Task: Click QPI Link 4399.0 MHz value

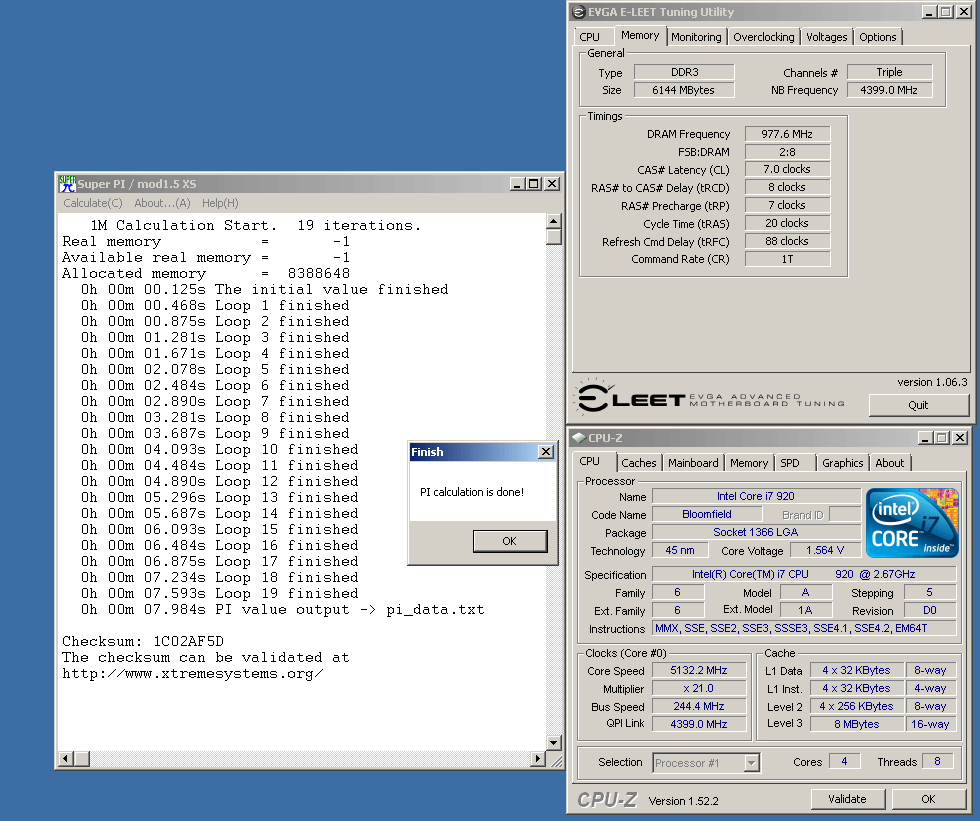Action: 699,724
